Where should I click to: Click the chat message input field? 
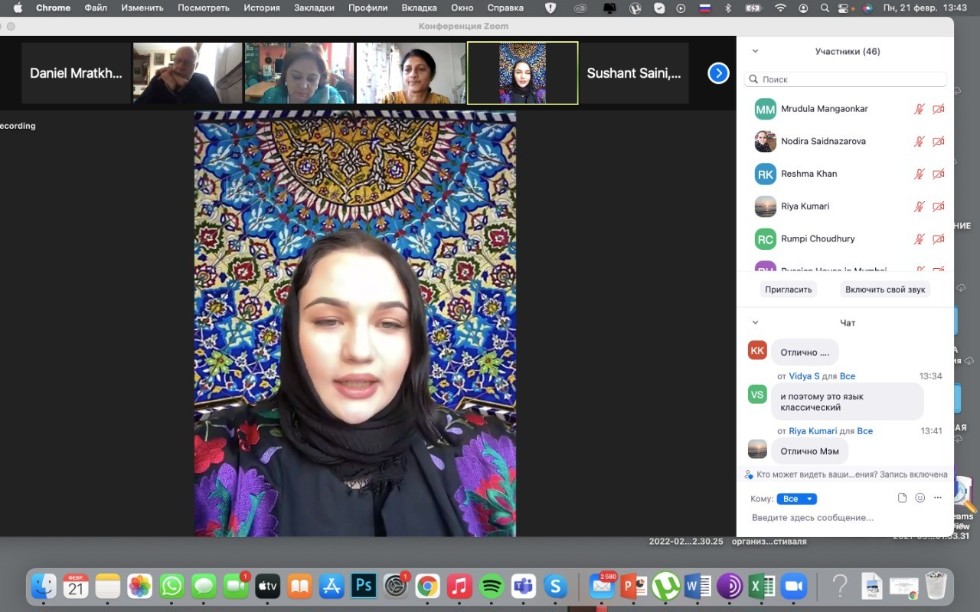coord(840,518)
